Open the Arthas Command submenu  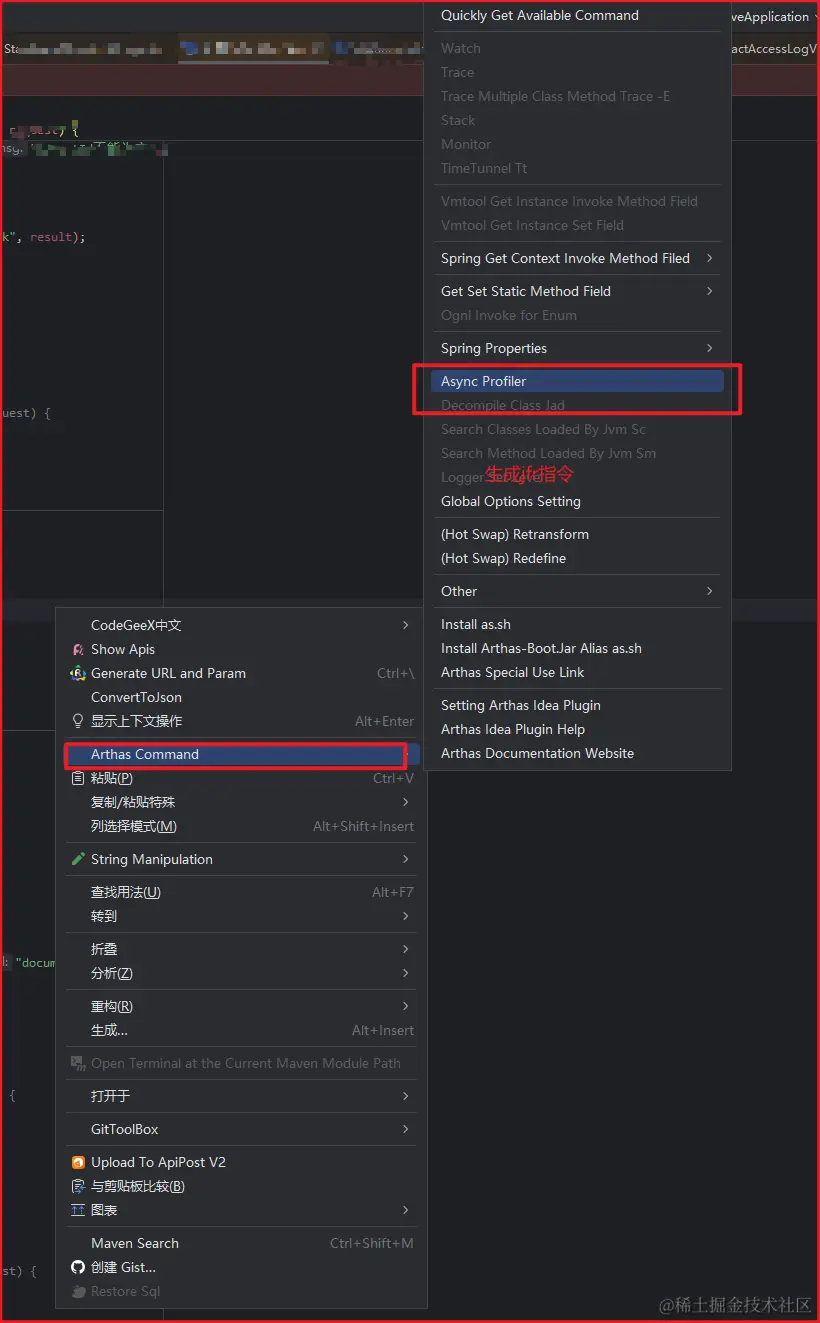(x=241, y=754)
